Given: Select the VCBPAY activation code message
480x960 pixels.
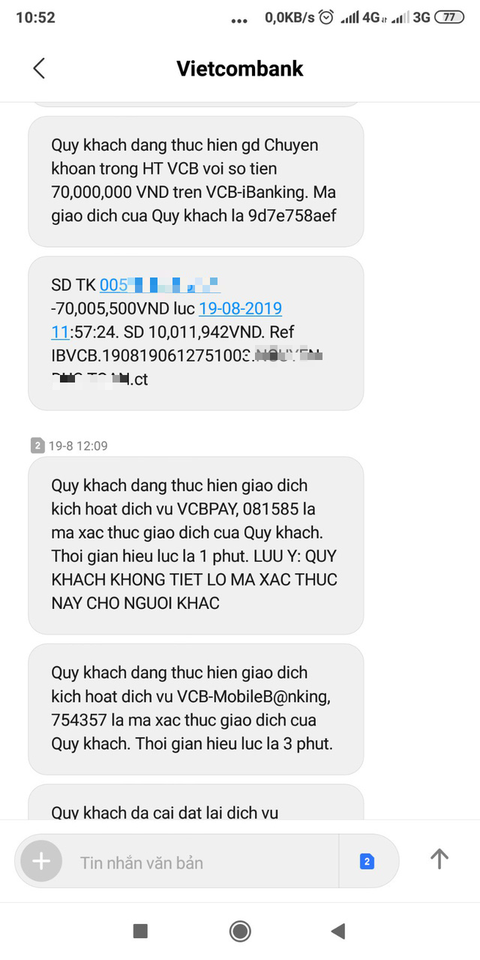Looking at the screenshot, I should click(196, 545).
